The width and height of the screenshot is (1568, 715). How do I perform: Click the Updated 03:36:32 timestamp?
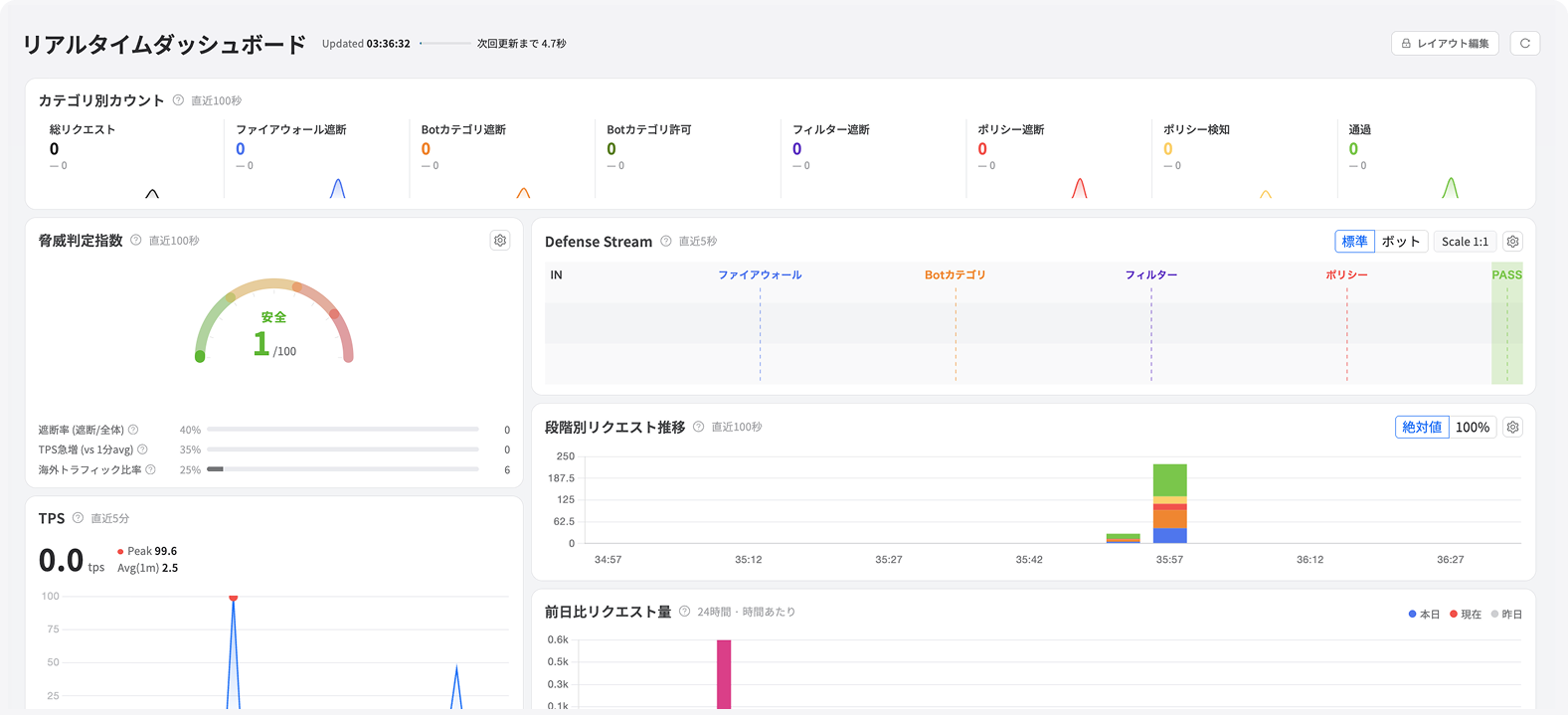pos(366,44)
